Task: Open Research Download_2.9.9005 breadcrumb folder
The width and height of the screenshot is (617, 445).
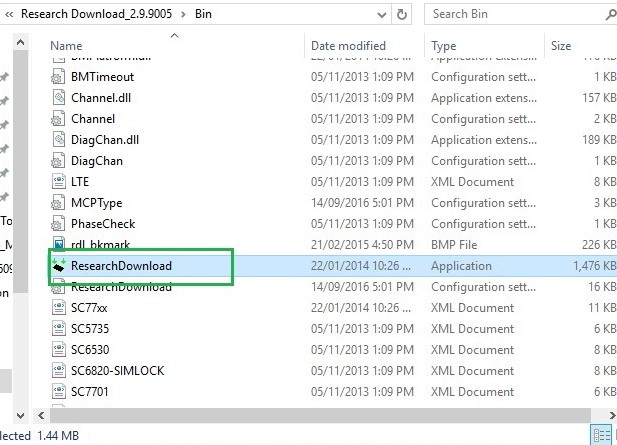Action: [96, 14]
